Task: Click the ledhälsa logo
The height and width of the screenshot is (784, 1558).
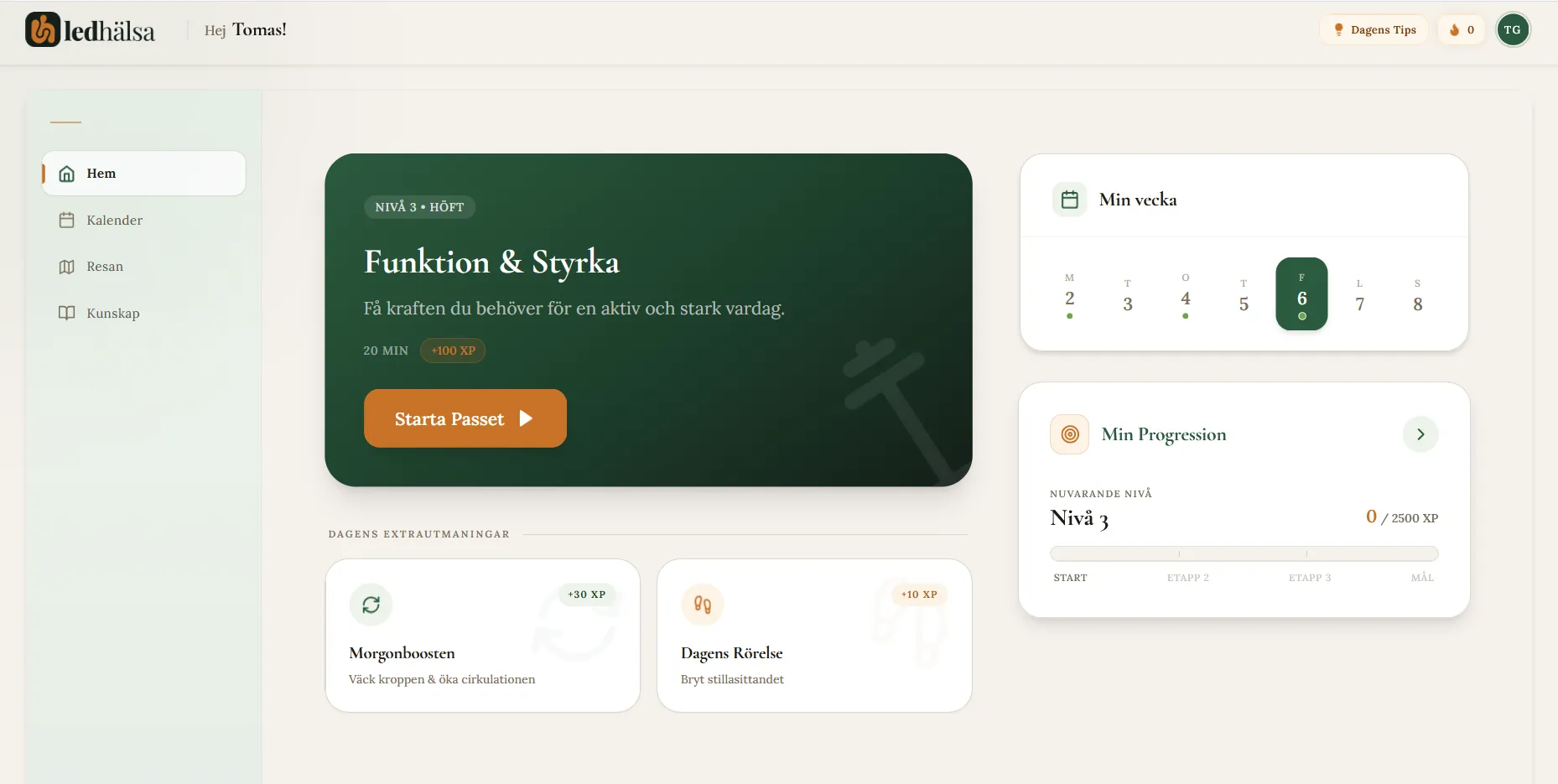Action: [89, 30]
